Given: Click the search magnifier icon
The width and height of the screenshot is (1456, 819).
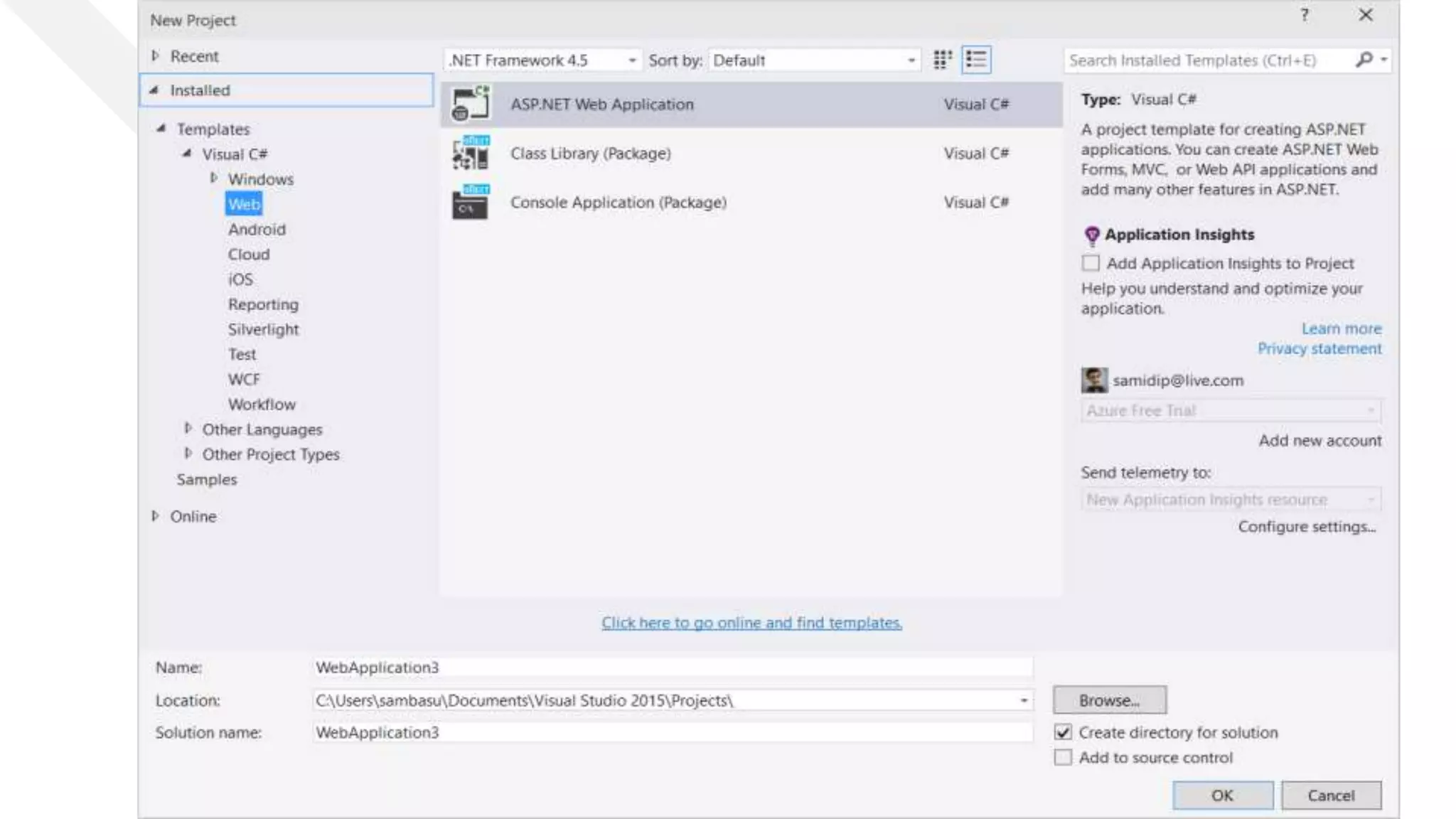Looking at the screenshot, I should [1364, 60].
